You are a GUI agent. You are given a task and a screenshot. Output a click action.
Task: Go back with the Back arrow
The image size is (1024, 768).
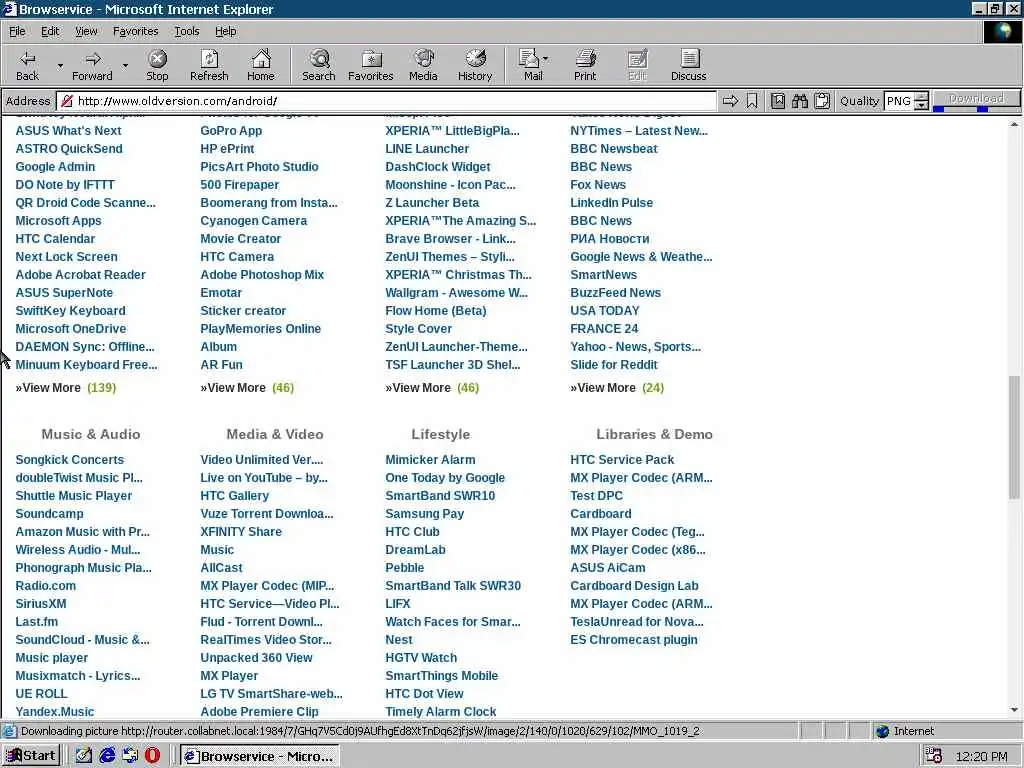[x=27, y=65]
